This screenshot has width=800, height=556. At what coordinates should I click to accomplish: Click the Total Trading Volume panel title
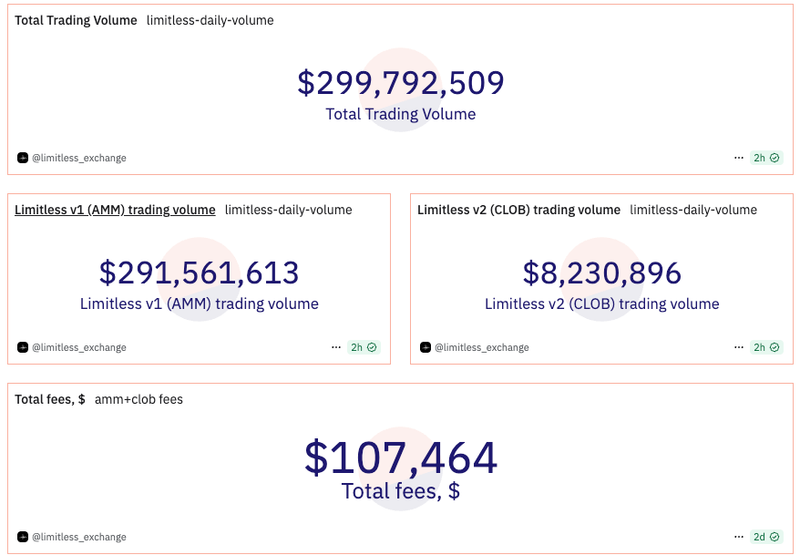[x=76, y=20]
